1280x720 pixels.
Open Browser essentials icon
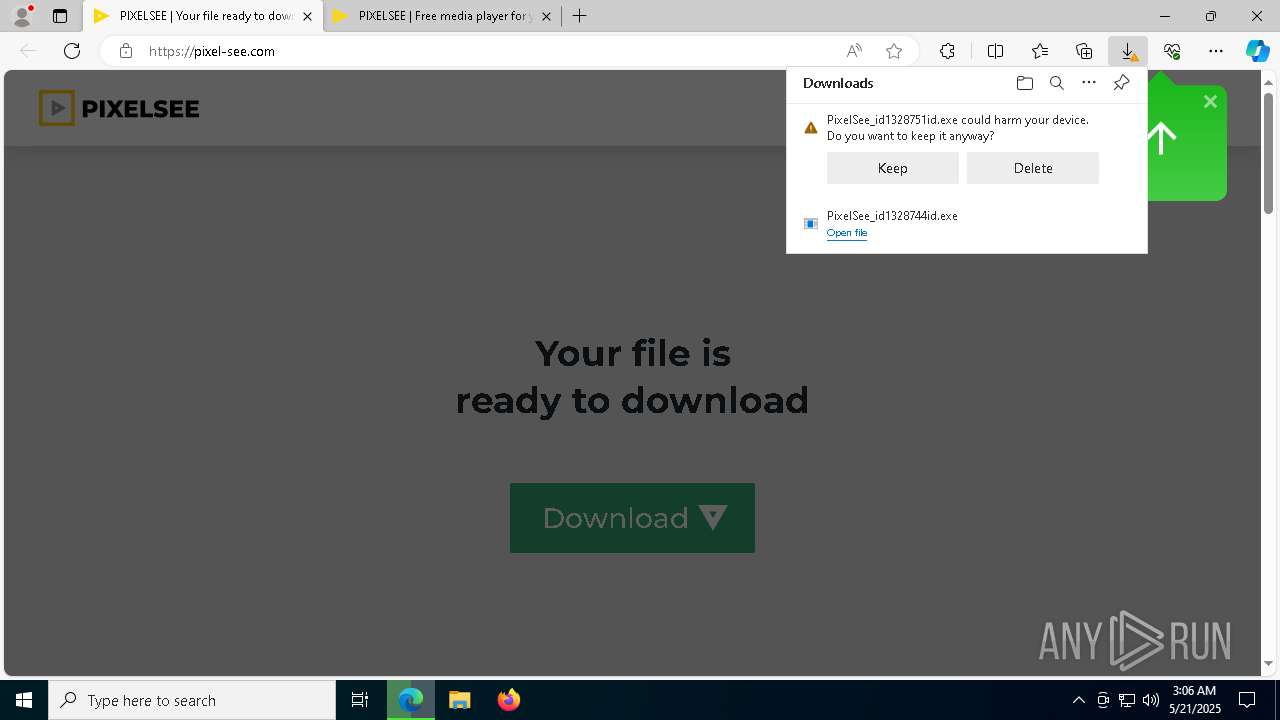[x=1172, y=51]
